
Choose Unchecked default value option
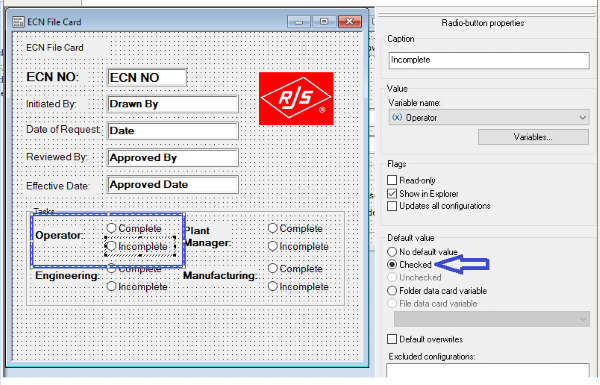[392, 277]
